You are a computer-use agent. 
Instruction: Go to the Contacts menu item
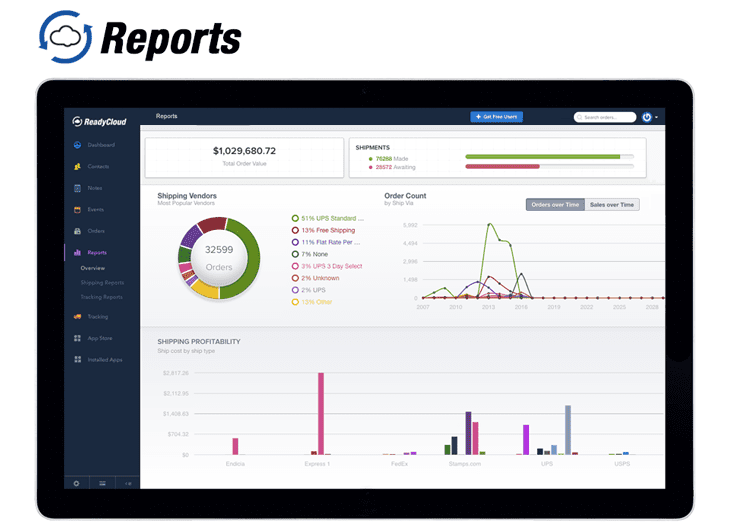98,166
